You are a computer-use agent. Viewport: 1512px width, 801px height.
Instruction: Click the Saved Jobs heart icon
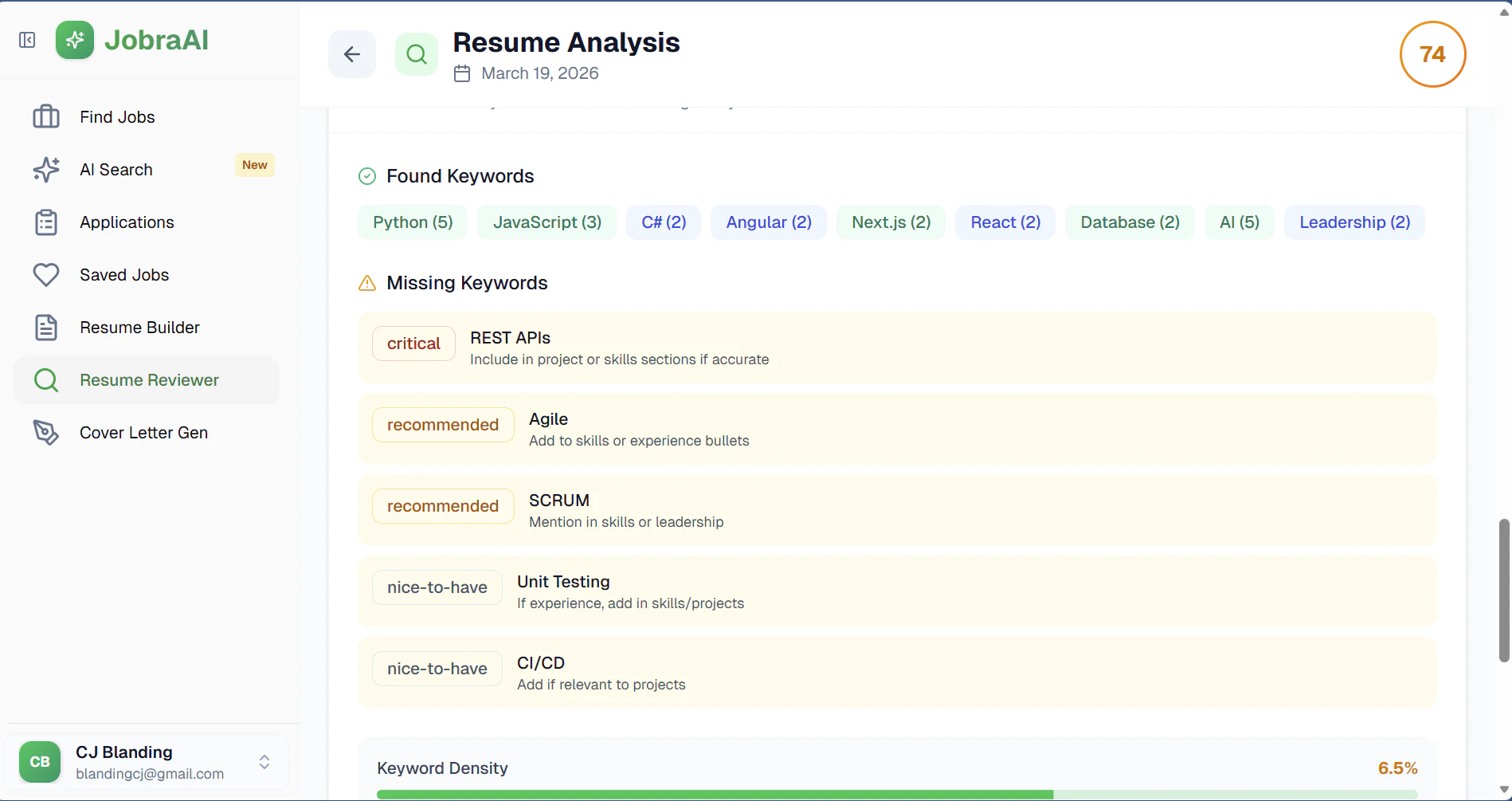46,275
